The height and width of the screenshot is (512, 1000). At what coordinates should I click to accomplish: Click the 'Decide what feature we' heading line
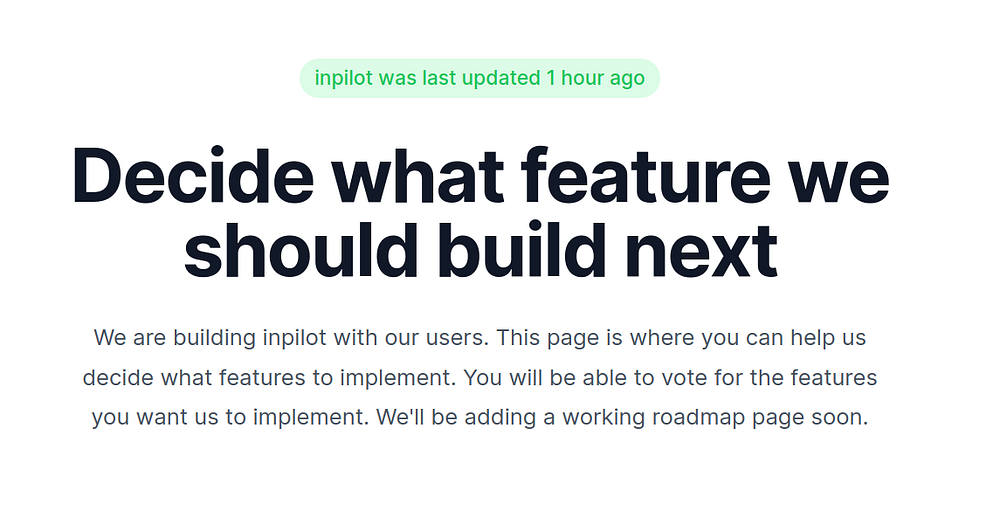[x=480, y=175]
